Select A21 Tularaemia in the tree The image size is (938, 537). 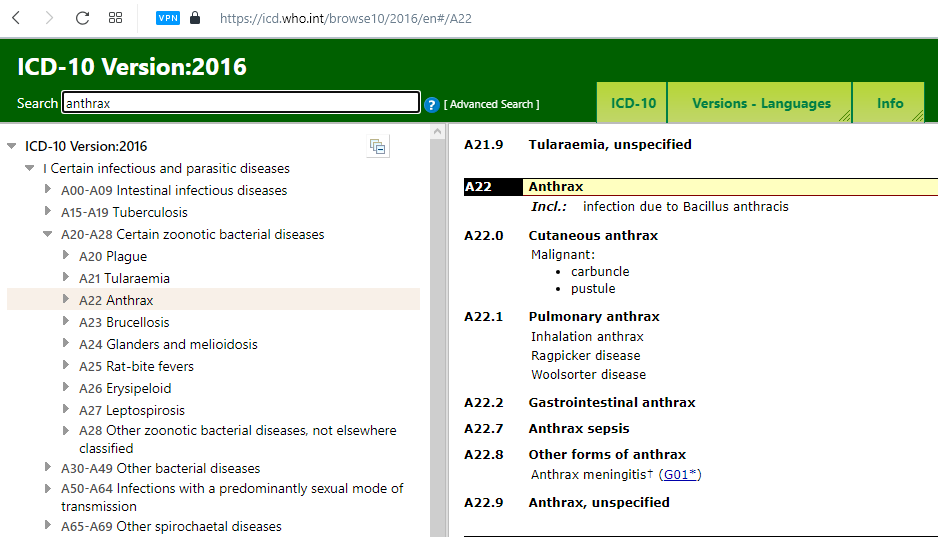point(124,278)
